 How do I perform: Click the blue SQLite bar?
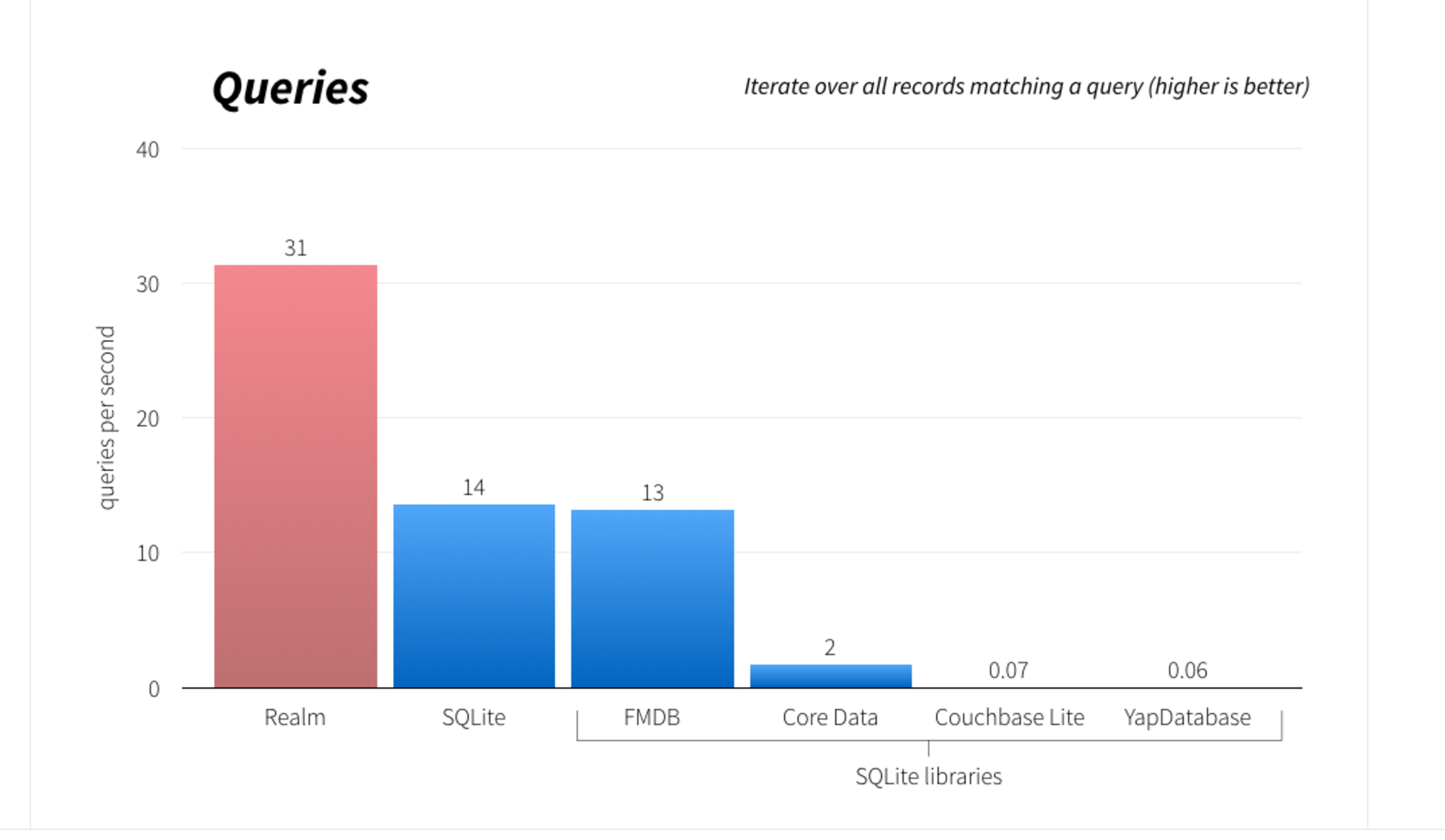pos(474,596)
